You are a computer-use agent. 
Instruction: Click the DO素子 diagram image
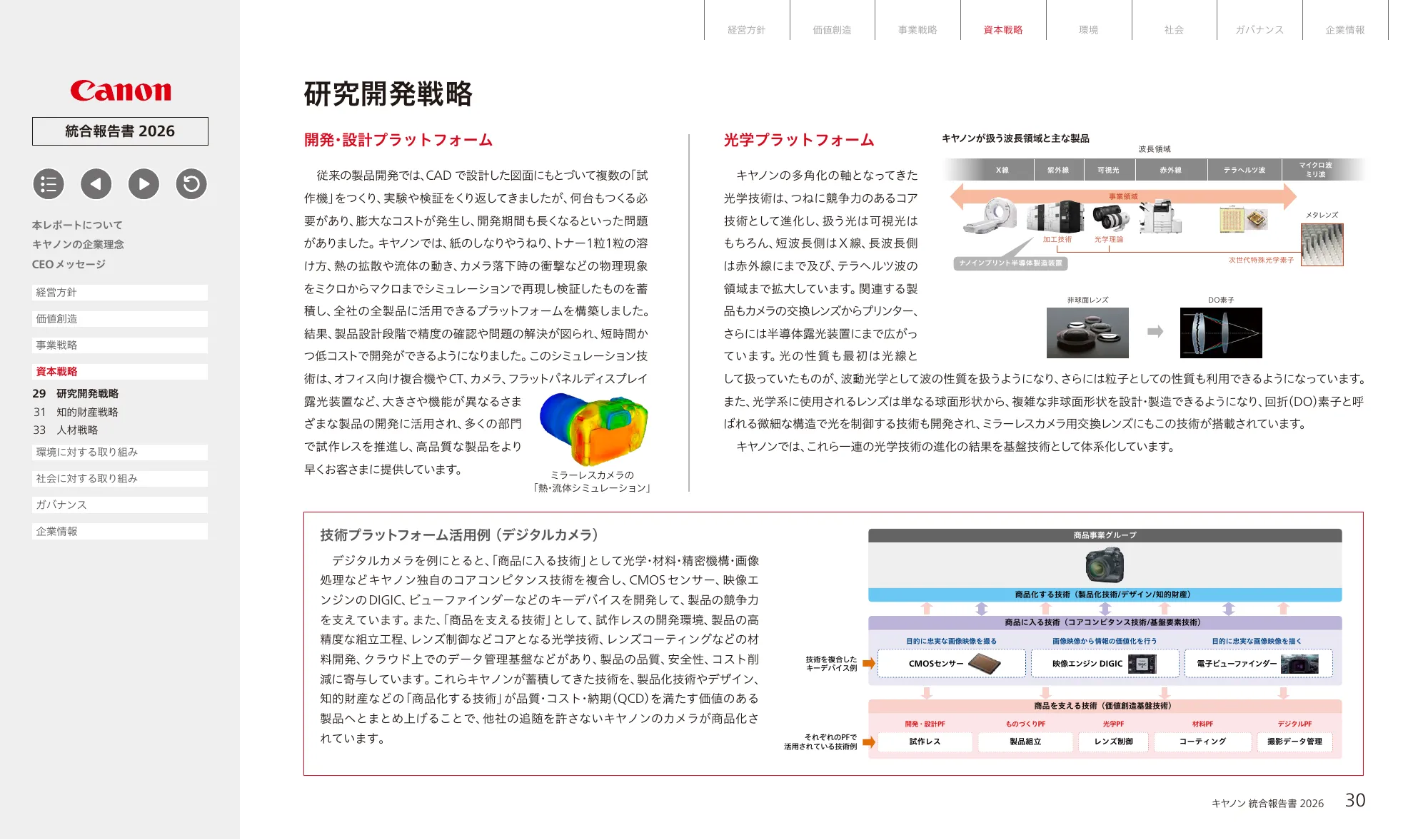click(x=1221, y=333)
